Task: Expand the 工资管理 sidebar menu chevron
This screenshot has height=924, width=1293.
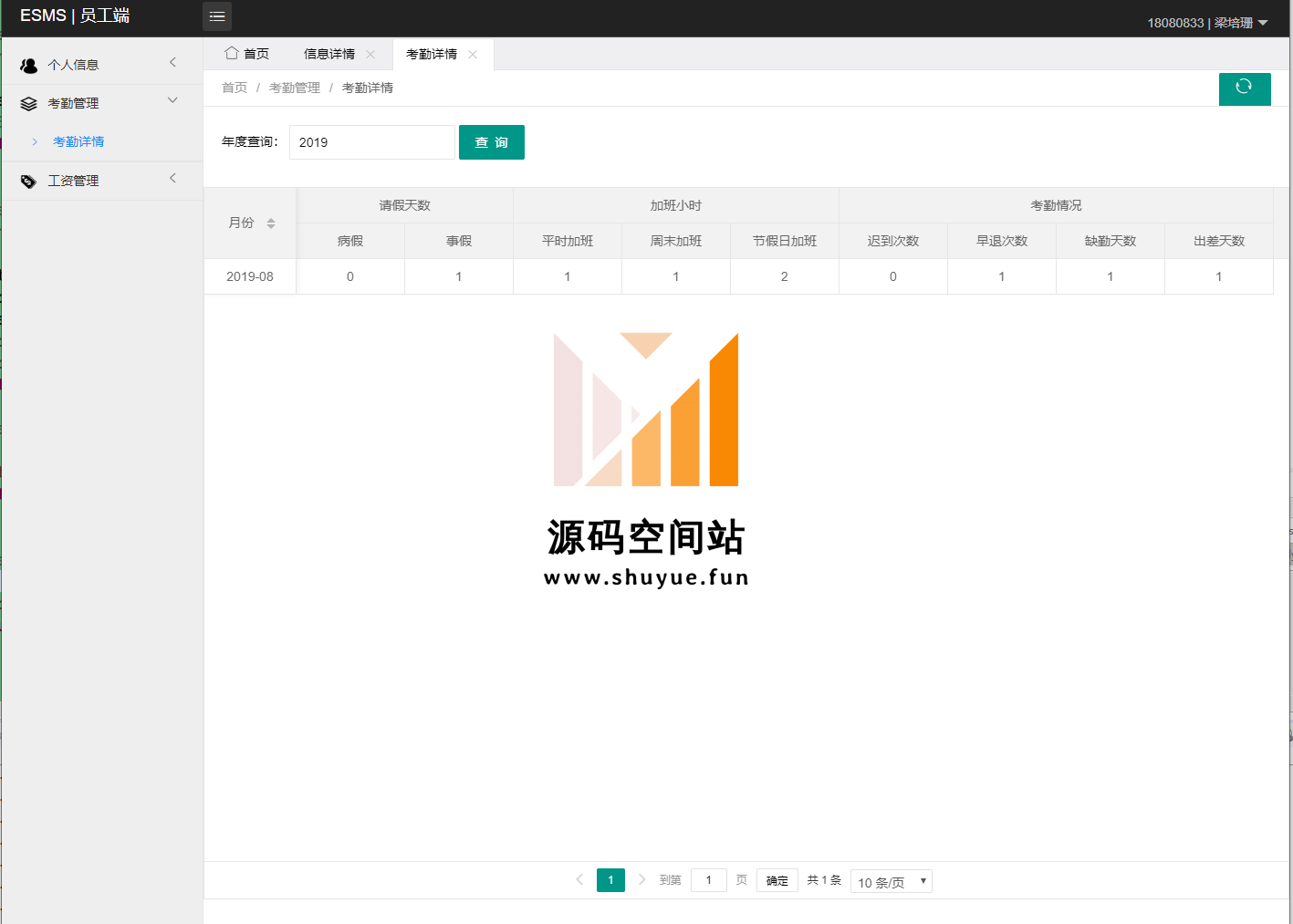Action: coord(172,179)
